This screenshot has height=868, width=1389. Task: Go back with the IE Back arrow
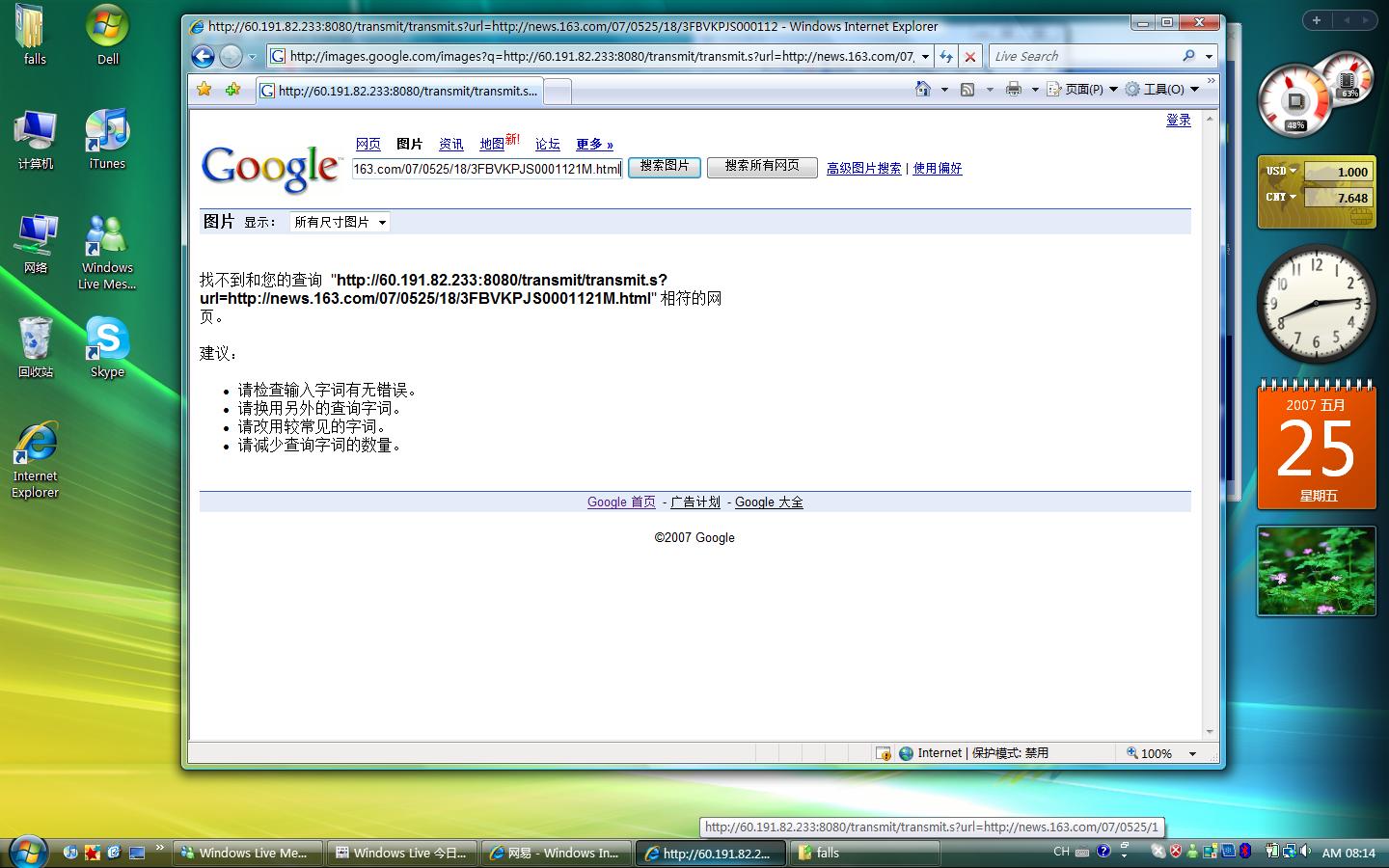tap(203, 56)
